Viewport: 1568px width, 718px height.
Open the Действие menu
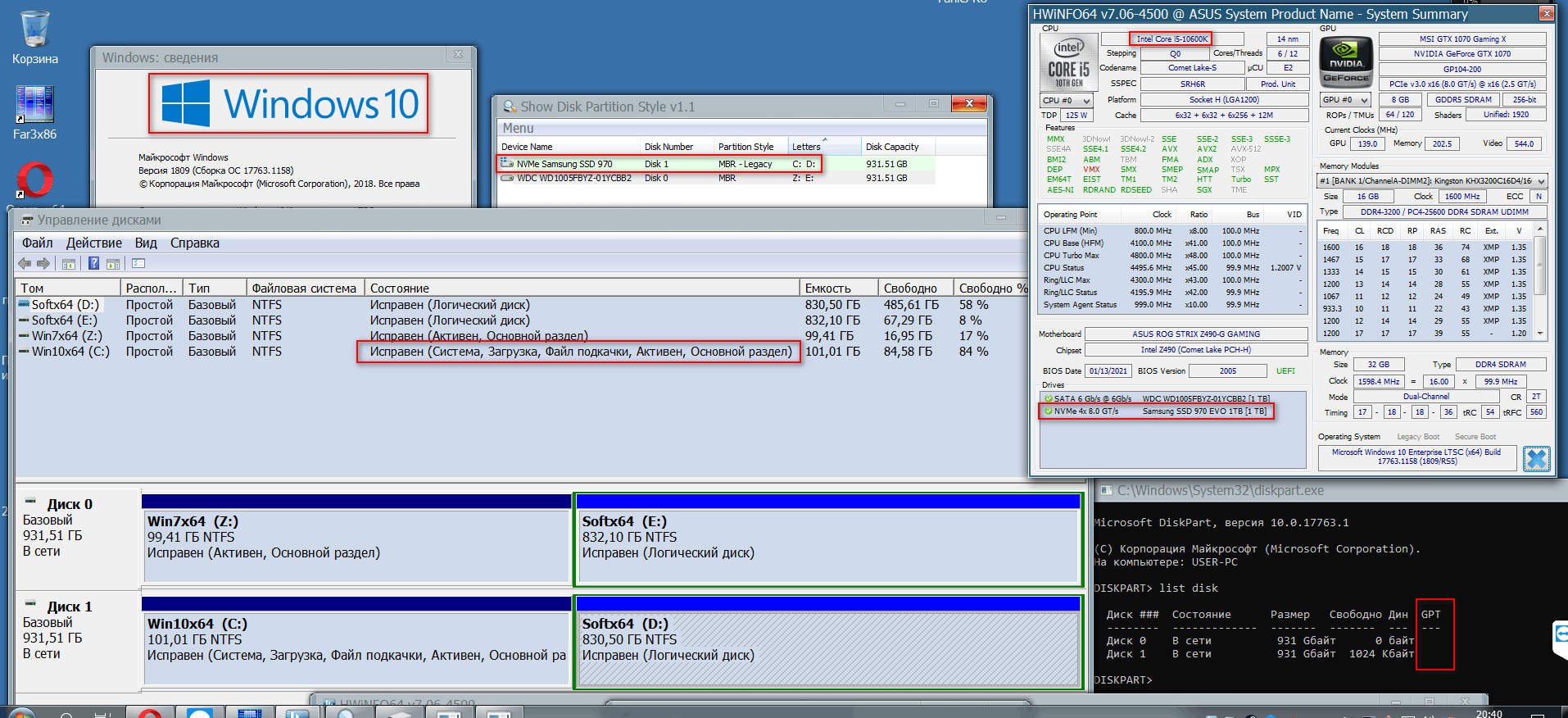click(x=94, y=243)
